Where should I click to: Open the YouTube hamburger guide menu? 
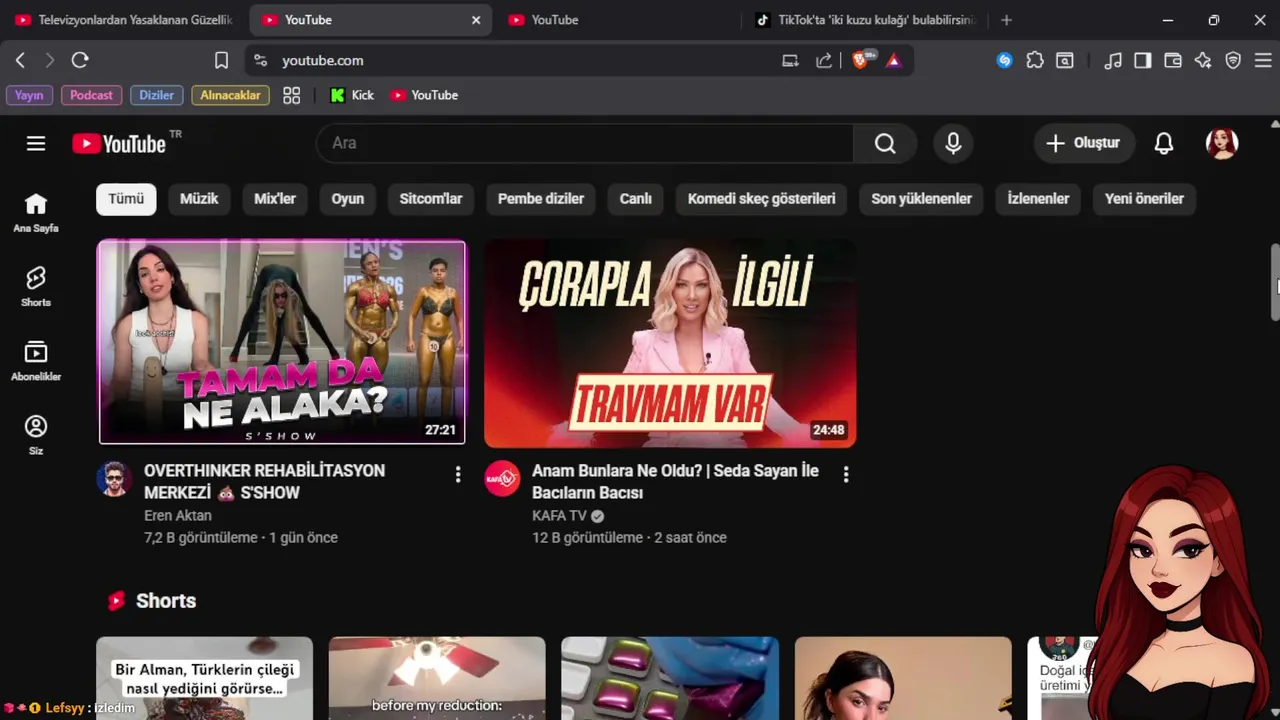tap(36, 143)
